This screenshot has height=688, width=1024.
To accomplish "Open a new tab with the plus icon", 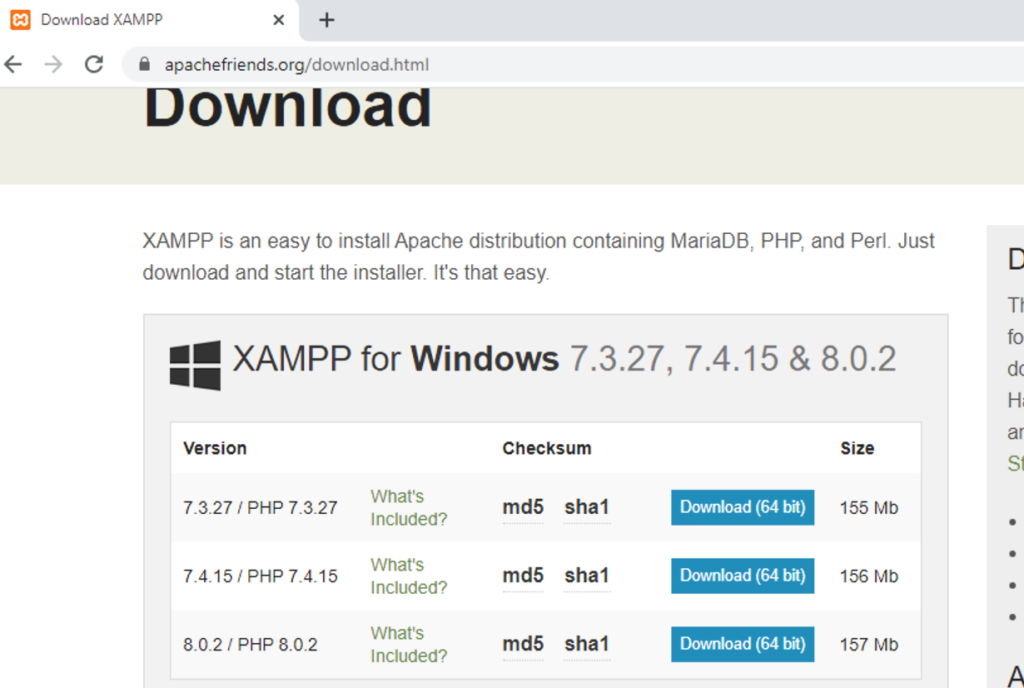I will 327,20.
